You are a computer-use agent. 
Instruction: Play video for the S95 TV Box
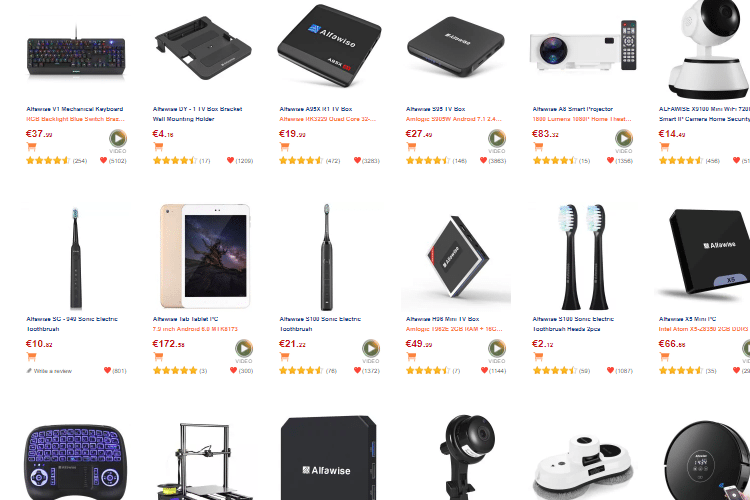[x=496, y=139]
